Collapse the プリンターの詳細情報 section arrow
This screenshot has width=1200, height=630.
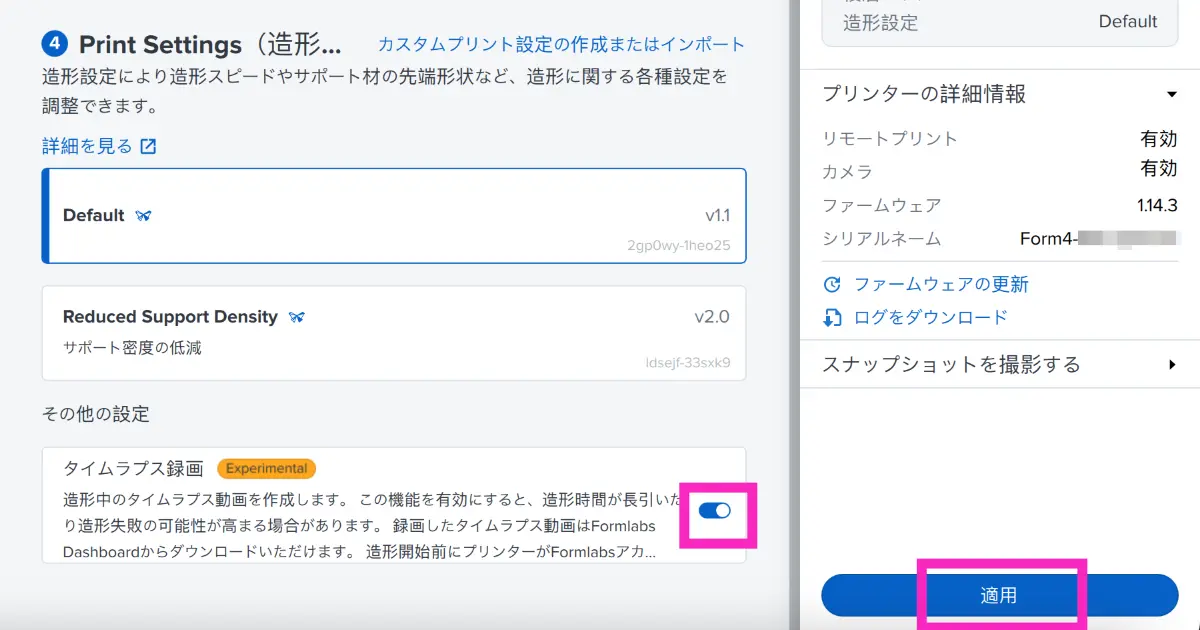tap(1172, 95)
